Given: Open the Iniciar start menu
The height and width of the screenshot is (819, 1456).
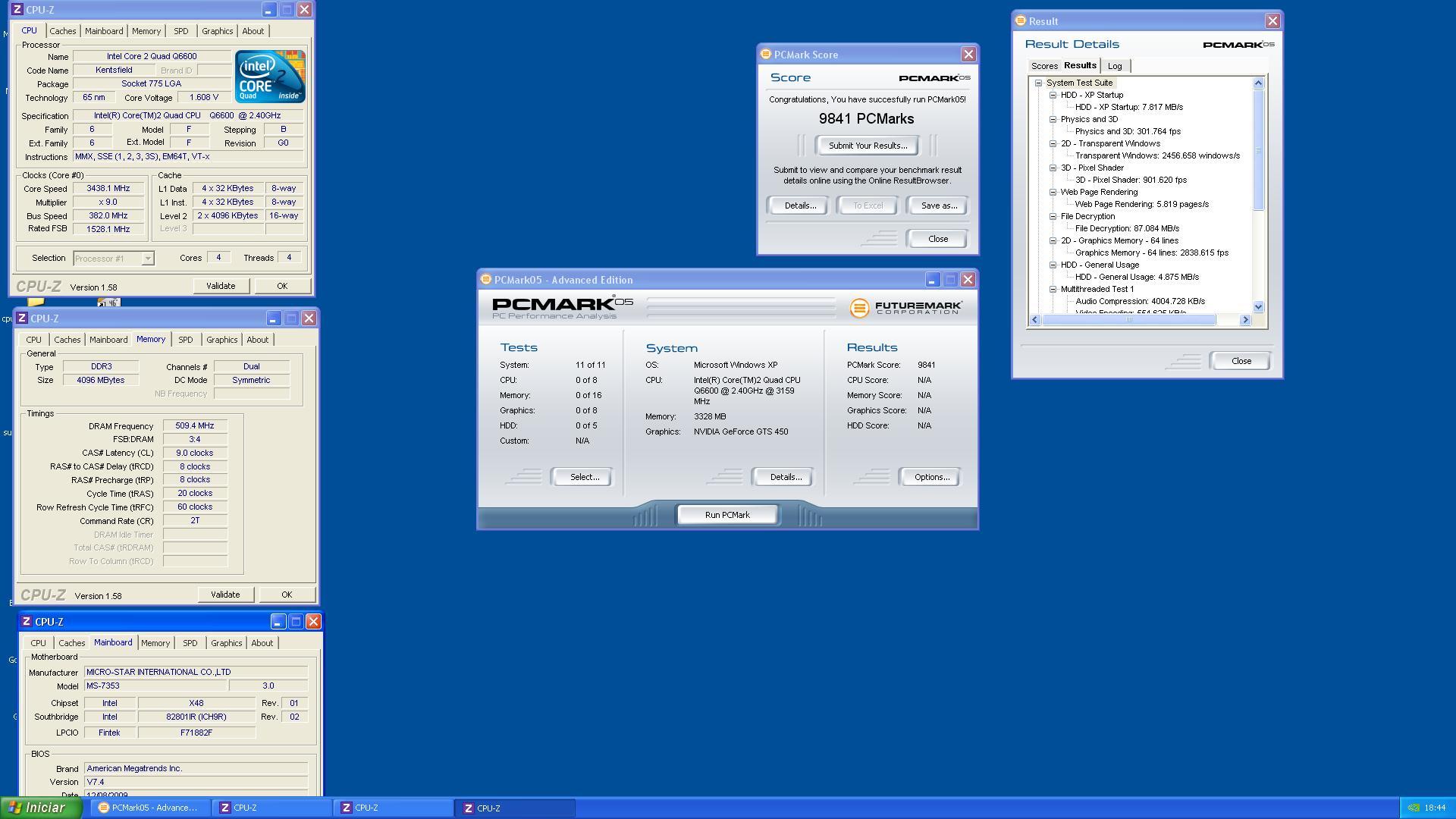Looking at the screenshot, I should (42, 808).
